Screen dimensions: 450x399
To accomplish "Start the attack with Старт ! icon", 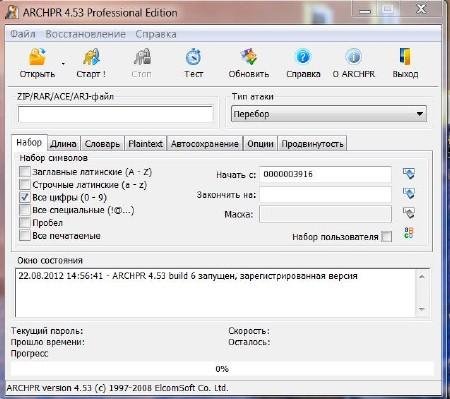I will 91,57.
